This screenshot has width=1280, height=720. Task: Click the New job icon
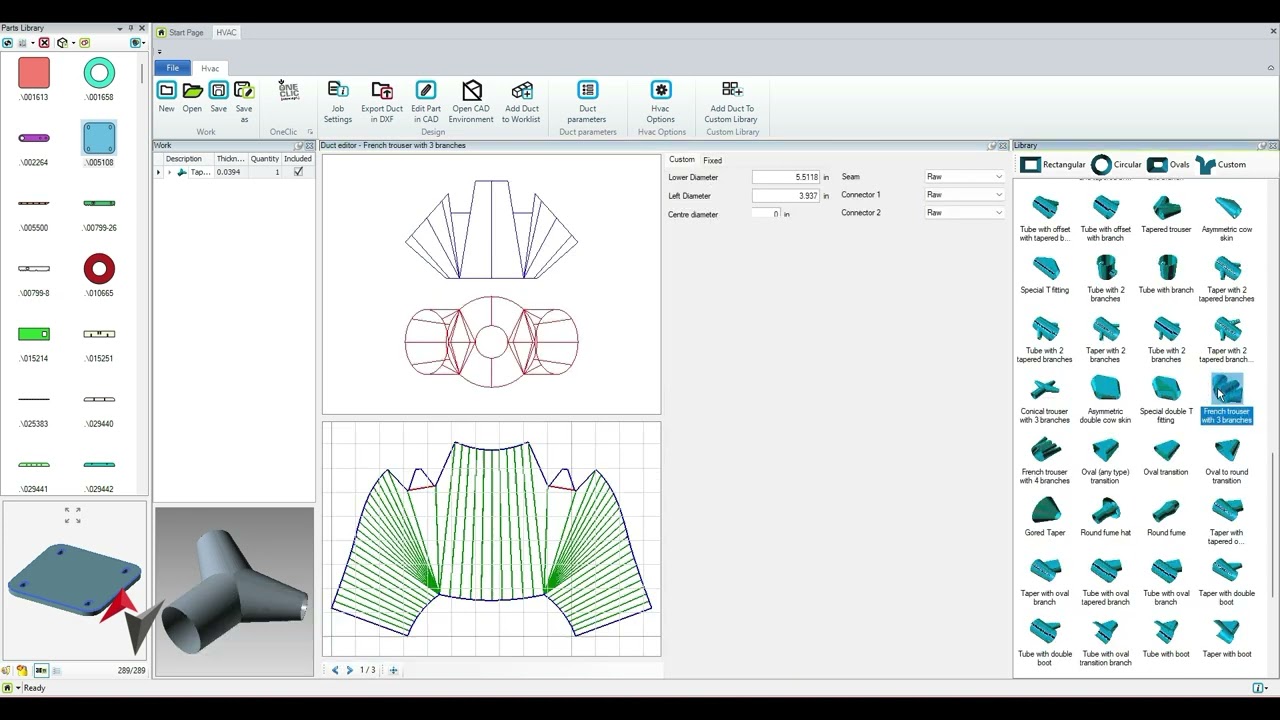(166, 91)
